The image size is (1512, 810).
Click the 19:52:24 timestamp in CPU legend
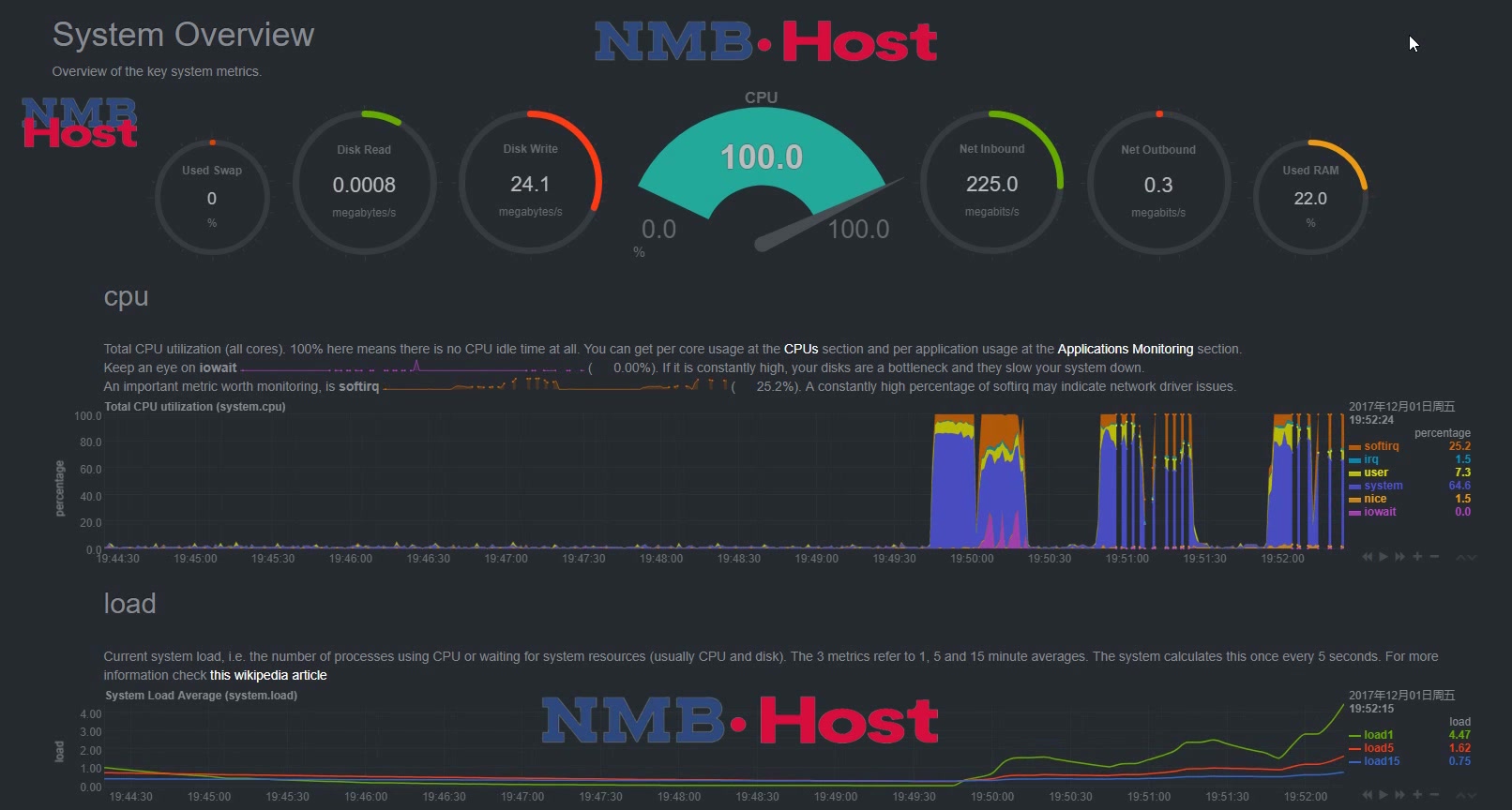(x=1371, y=420)
